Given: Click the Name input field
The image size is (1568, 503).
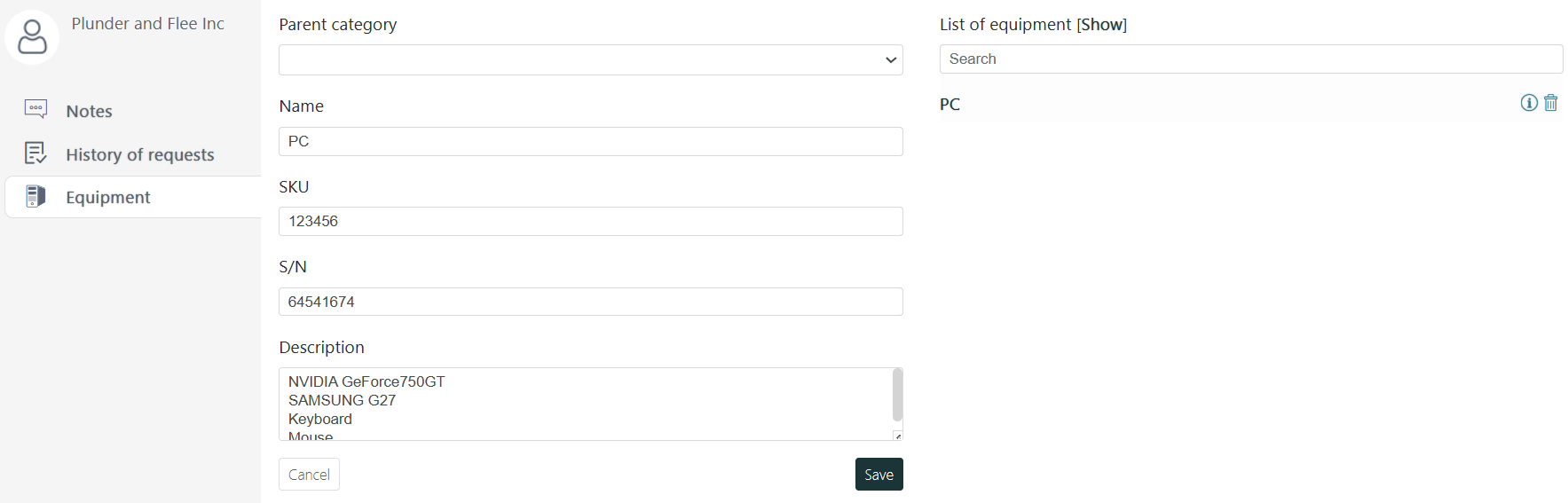Looking at the screenshot, I should point(591,142).
